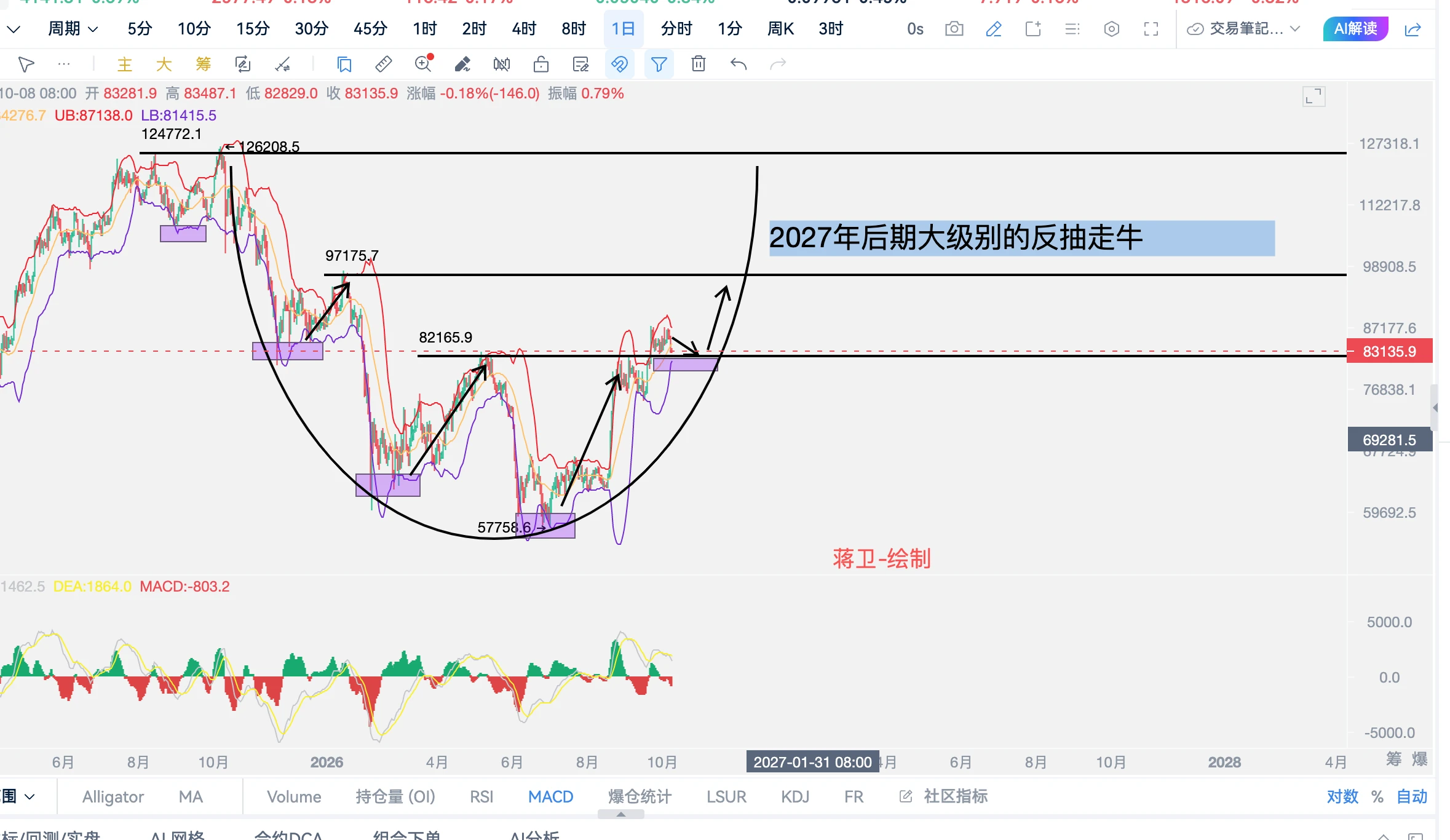Expand the leftmost top chevron dropdown
The image size is (1450, 840).
[x=14, y=29]
